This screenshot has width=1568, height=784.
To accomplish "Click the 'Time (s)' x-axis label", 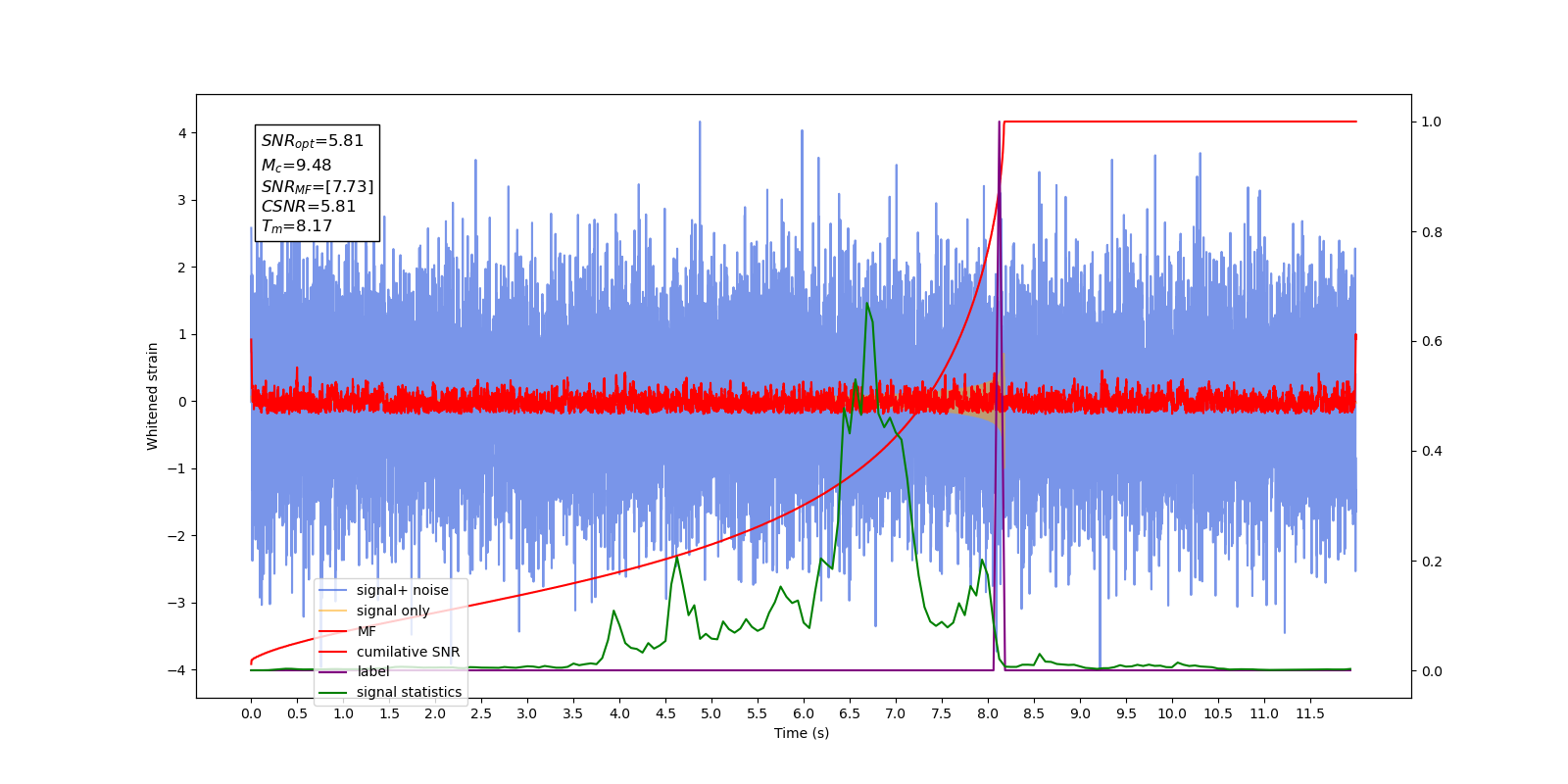I will (x=802, y=733).
